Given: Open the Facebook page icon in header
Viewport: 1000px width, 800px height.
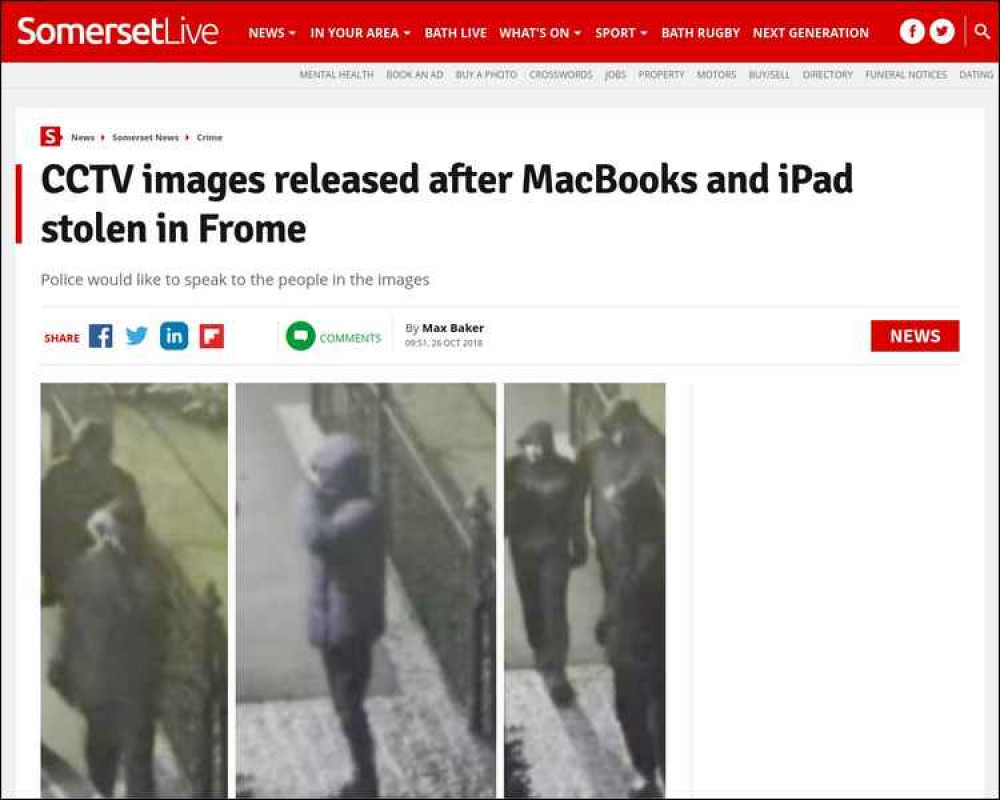Looking at the screenshot, I should tap(912, 31).
